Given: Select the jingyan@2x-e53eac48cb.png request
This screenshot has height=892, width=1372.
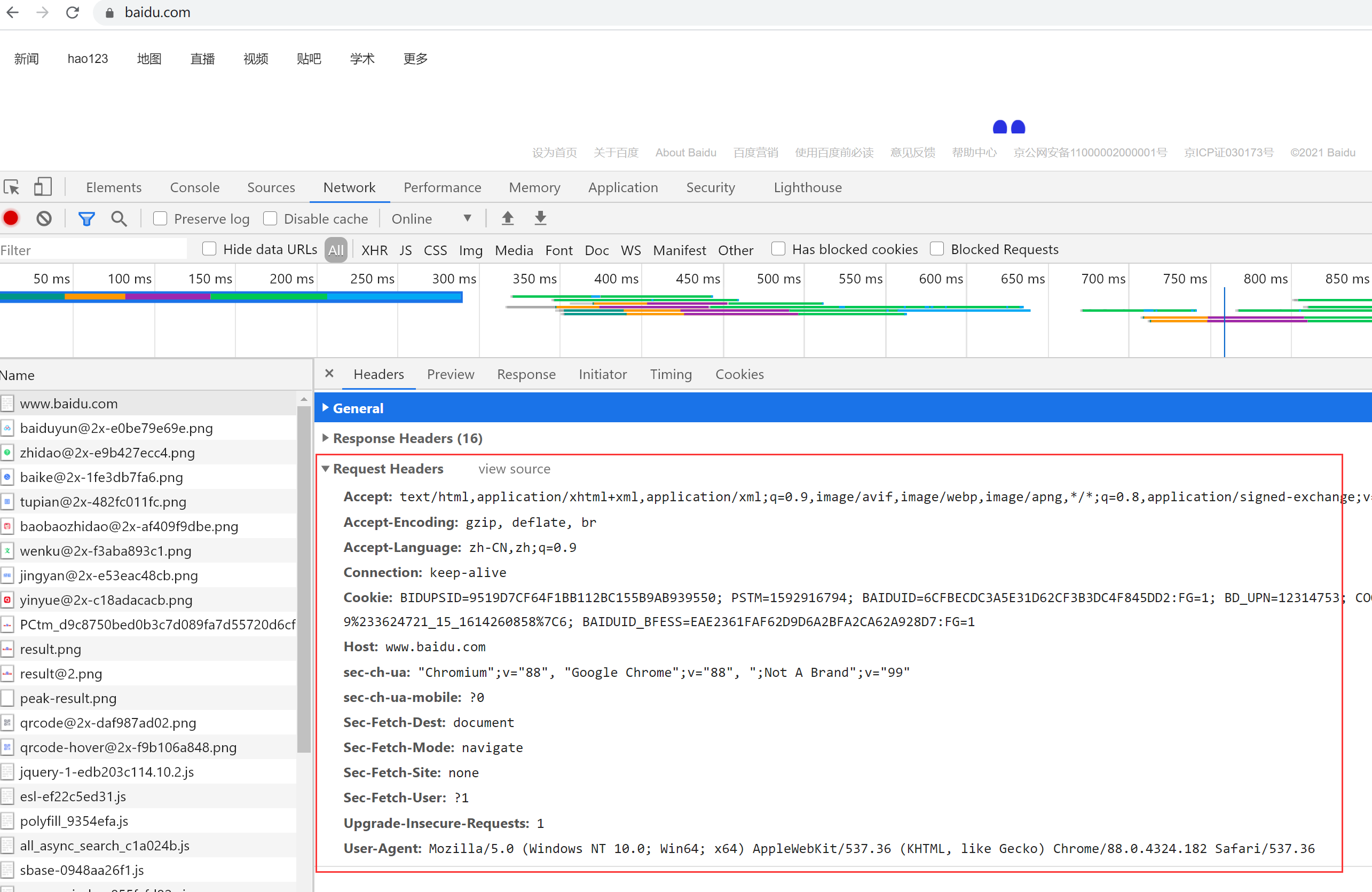Looking at the screenshot, I should (x=148, y=575).
